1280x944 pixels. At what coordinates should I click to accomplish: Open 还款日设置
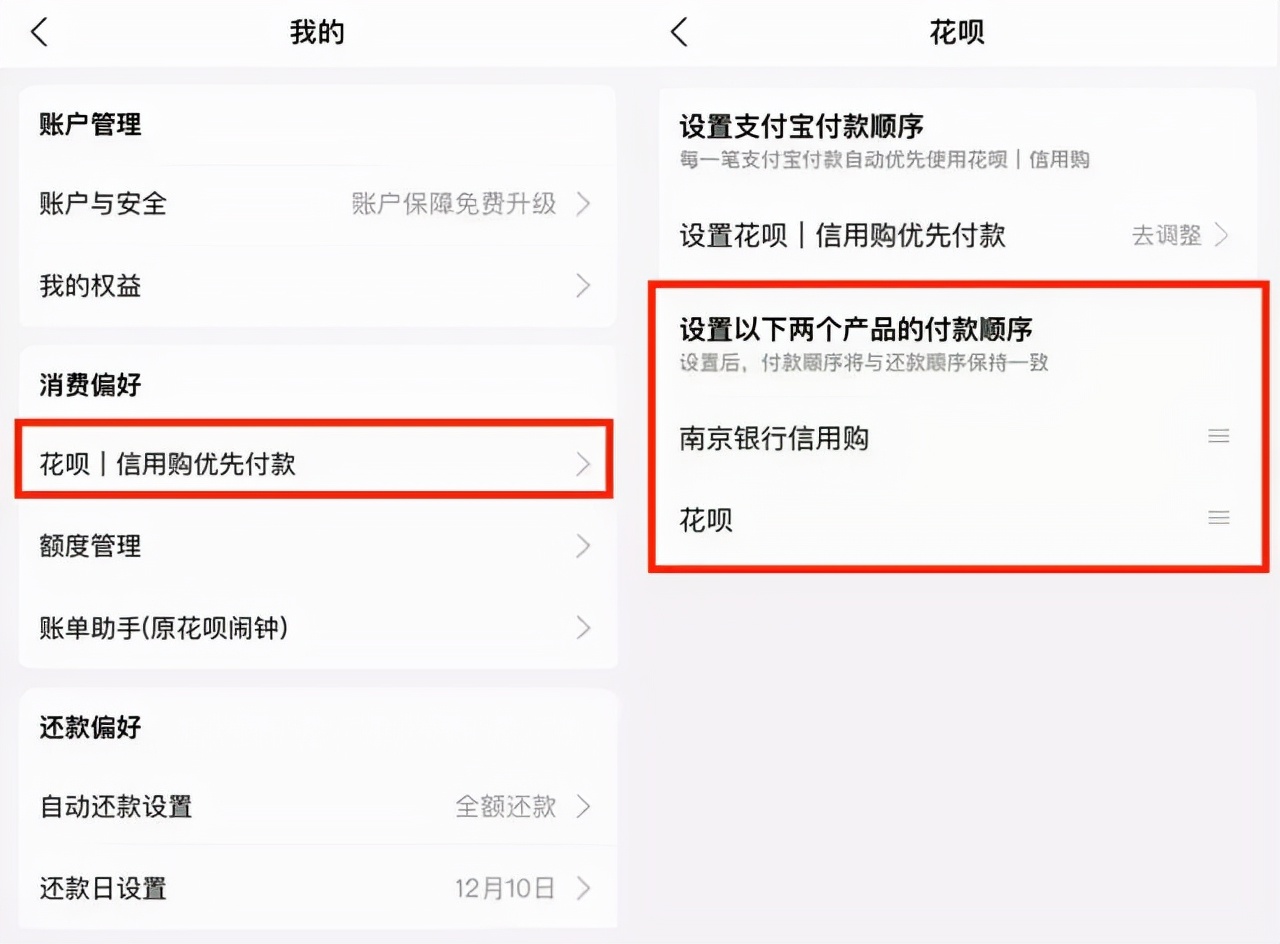pos(318,888)
